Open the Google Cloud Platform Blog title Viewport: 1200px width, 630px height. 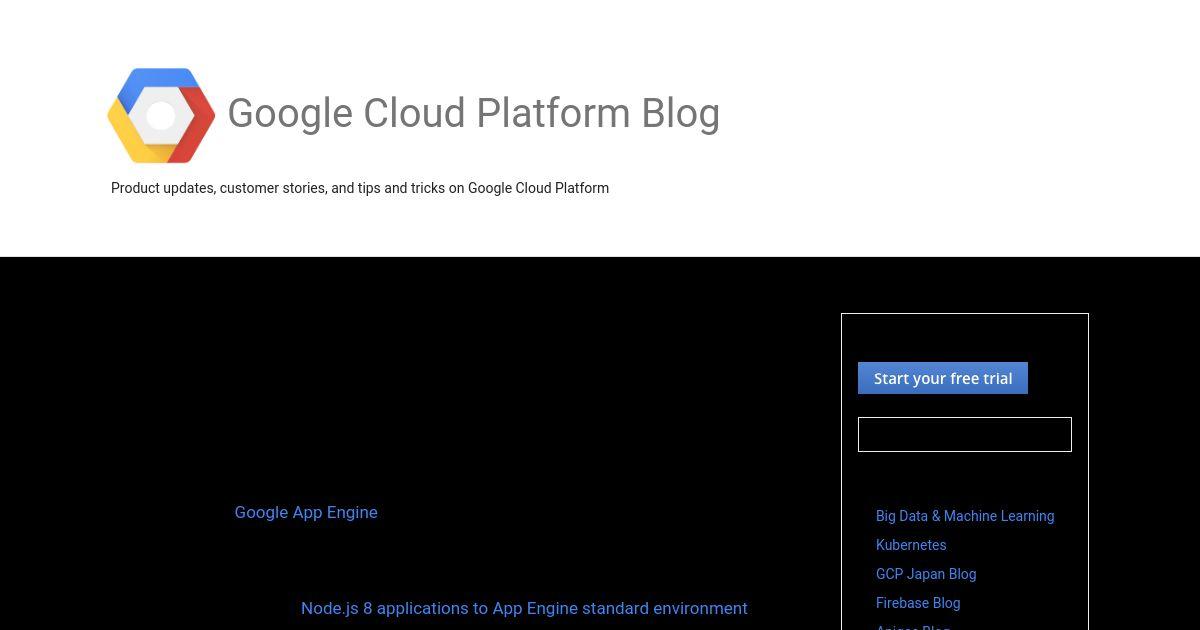[x=473, y=113]
